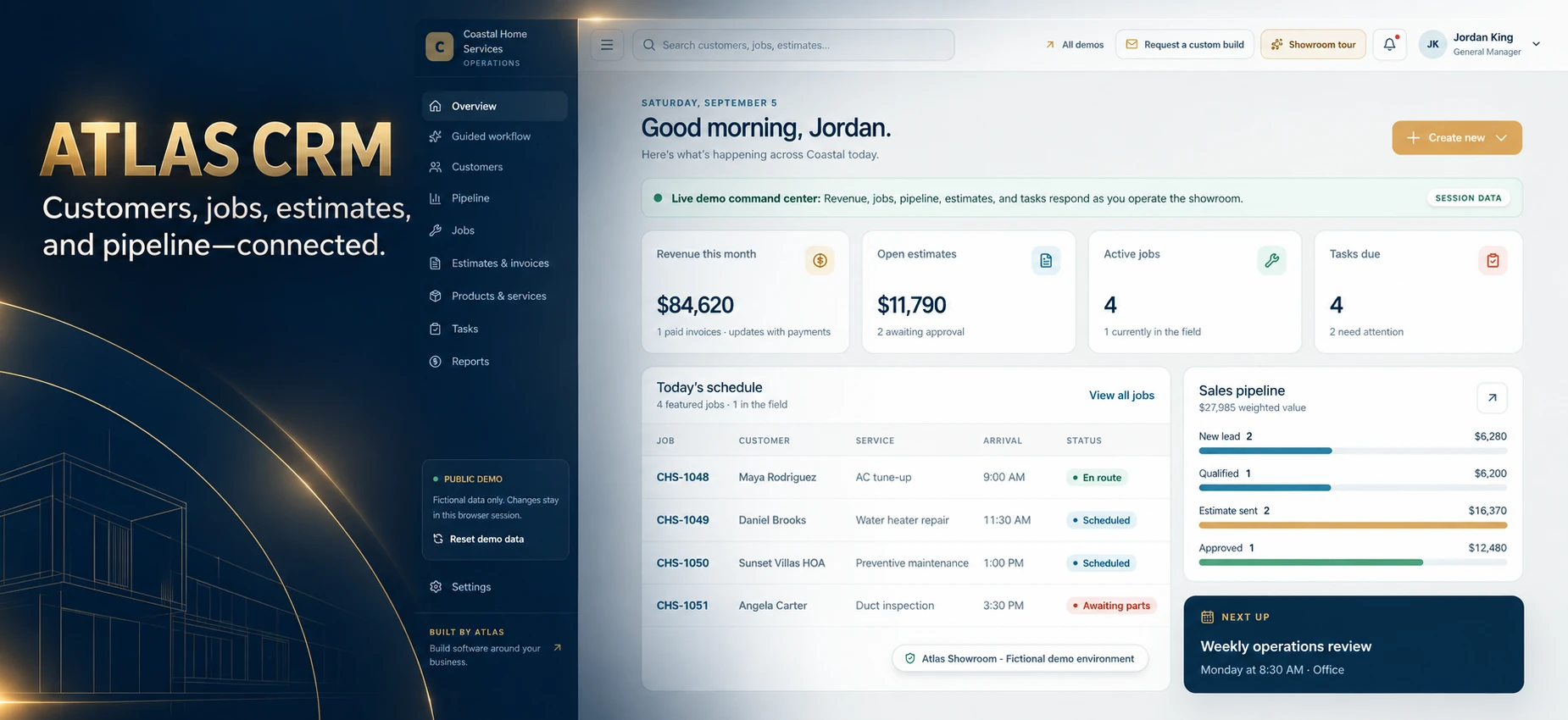Open the Customers section

click(x=495, y=168)
